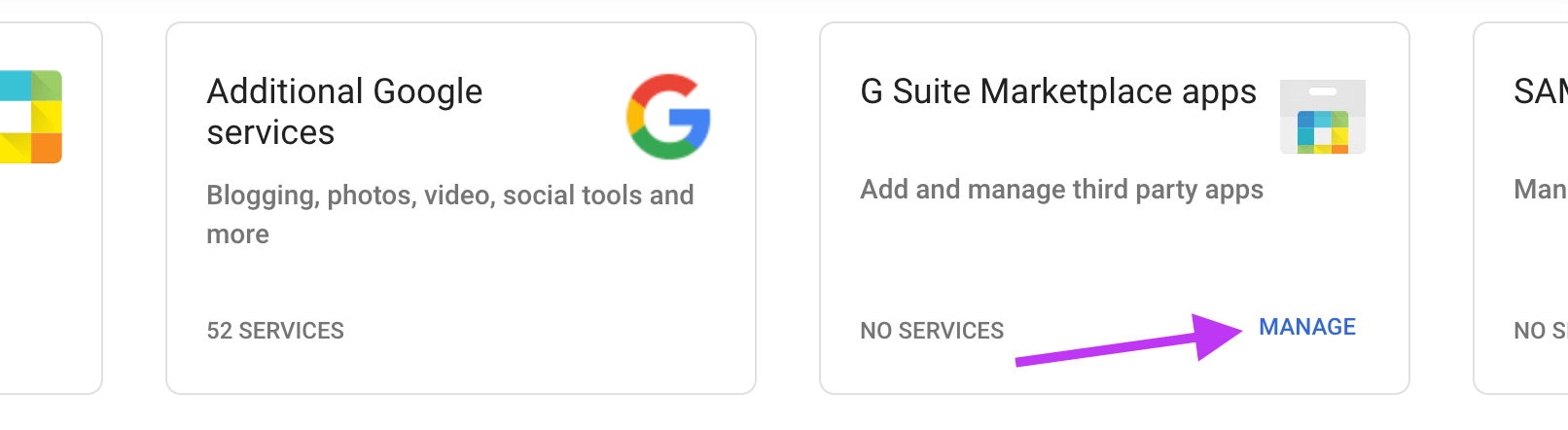This screenshot has height=430, width=1568.
Task: Click the 52 SERVICES label
Action: [x=275, y=331]
